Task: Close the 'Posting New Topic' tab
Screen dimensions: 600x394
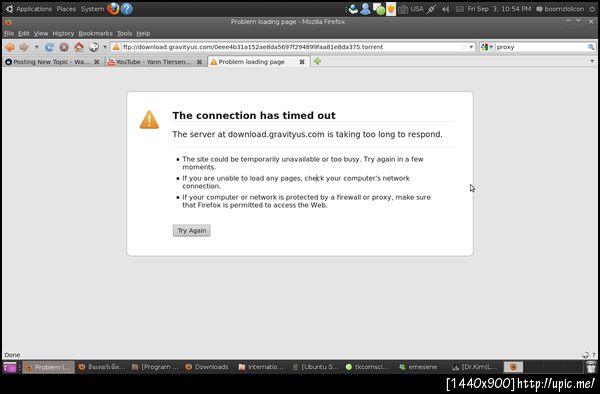Action: coord(97,62)
